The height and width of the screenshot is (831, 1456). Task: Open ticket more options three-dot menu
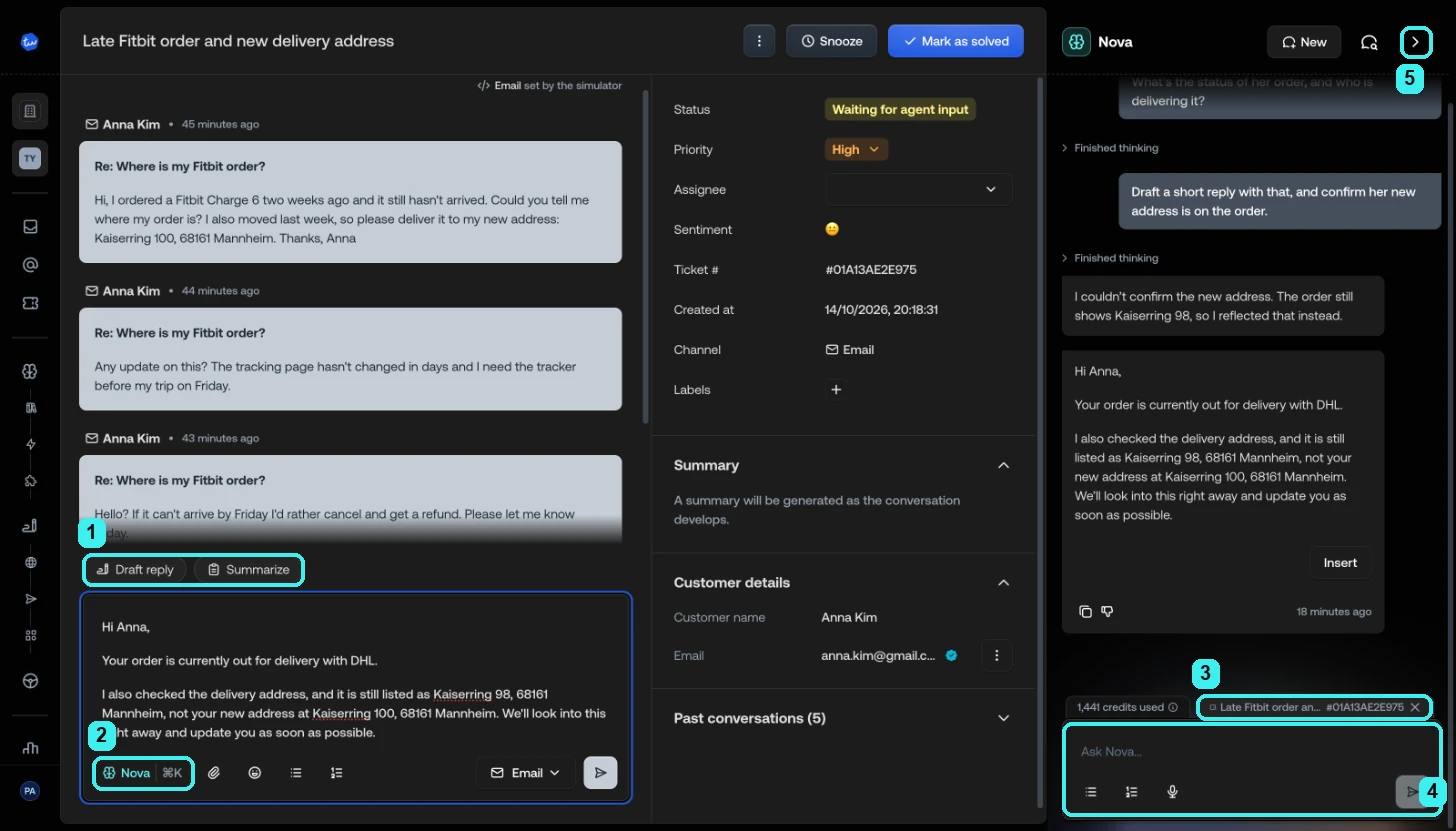[x=759, y=41]
